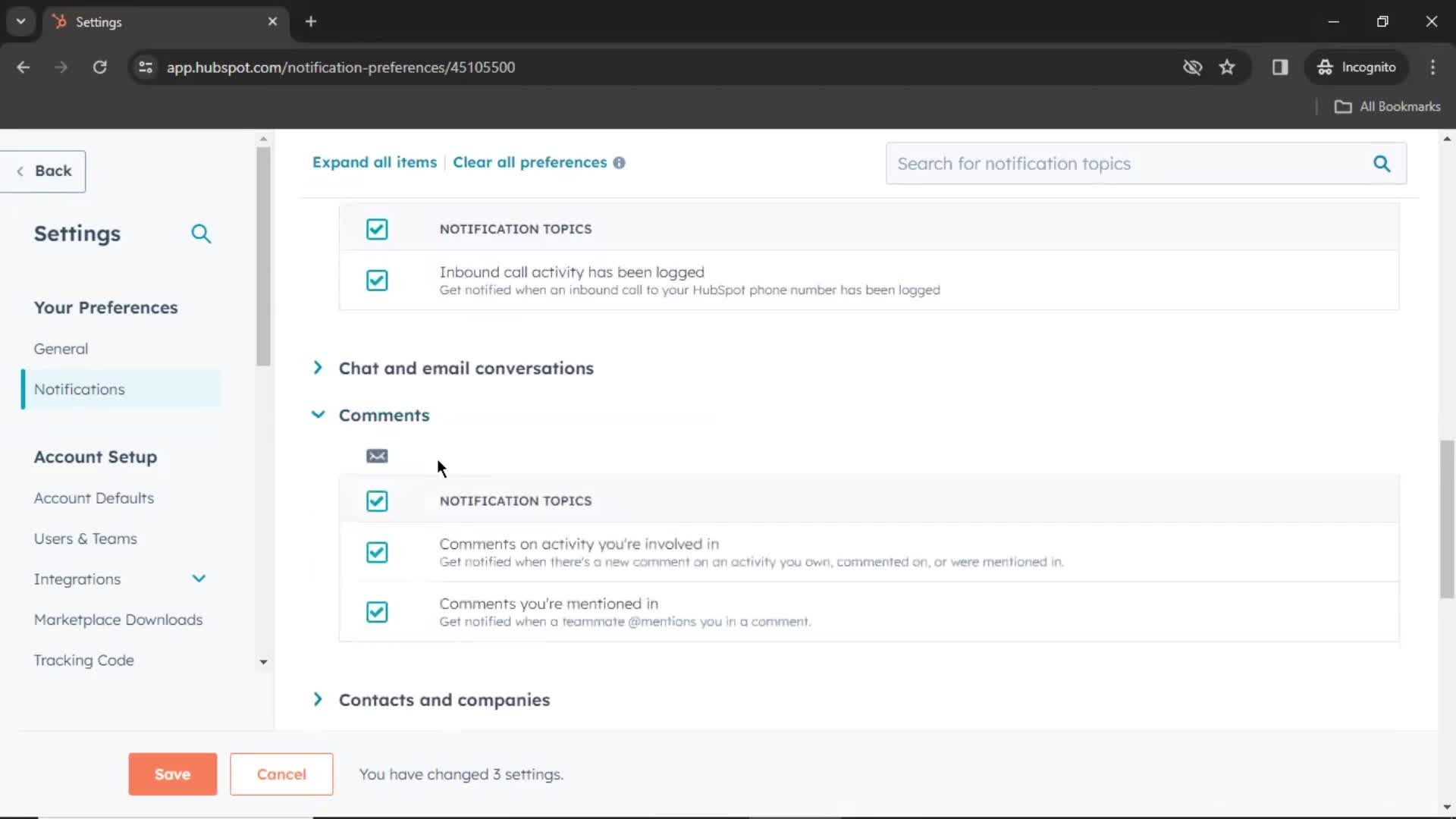Click the Clear all preferences link
Screen dimensions: 1456x819
530,161
